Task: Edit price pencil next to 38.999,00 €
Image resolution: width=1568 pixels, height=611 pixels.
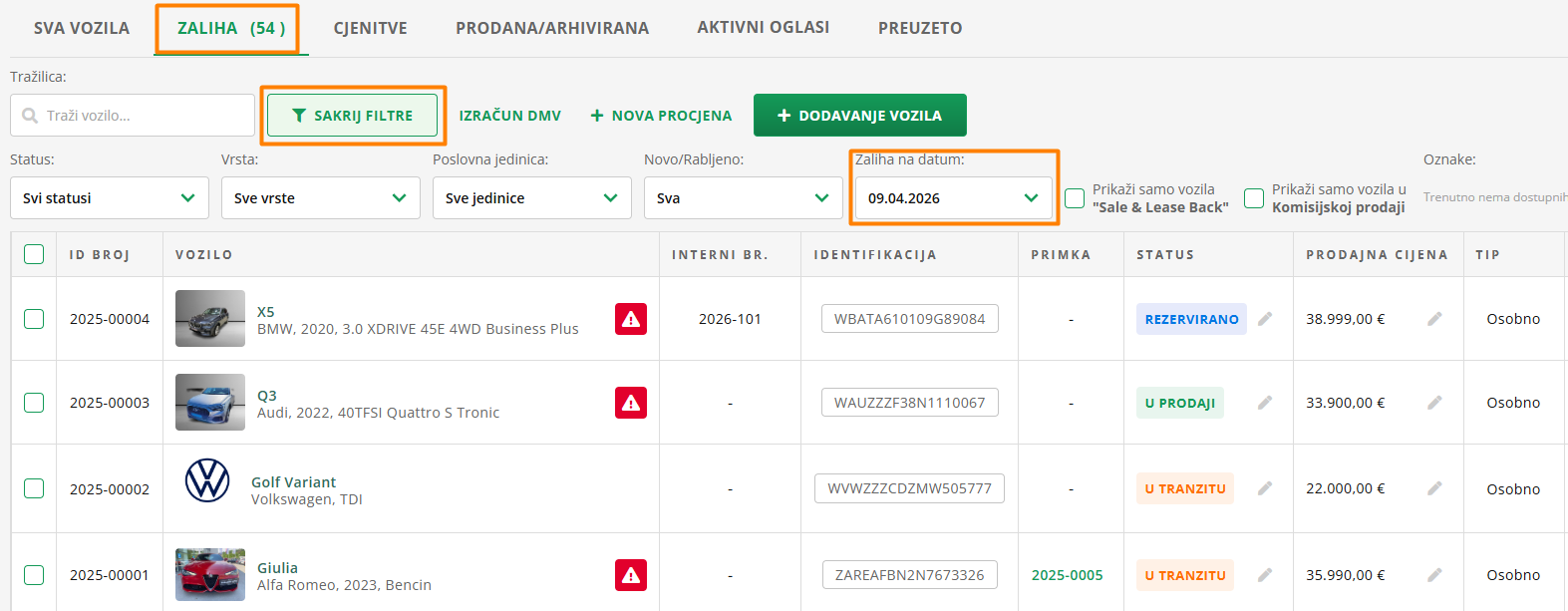Action: [x=1434, y=319]
